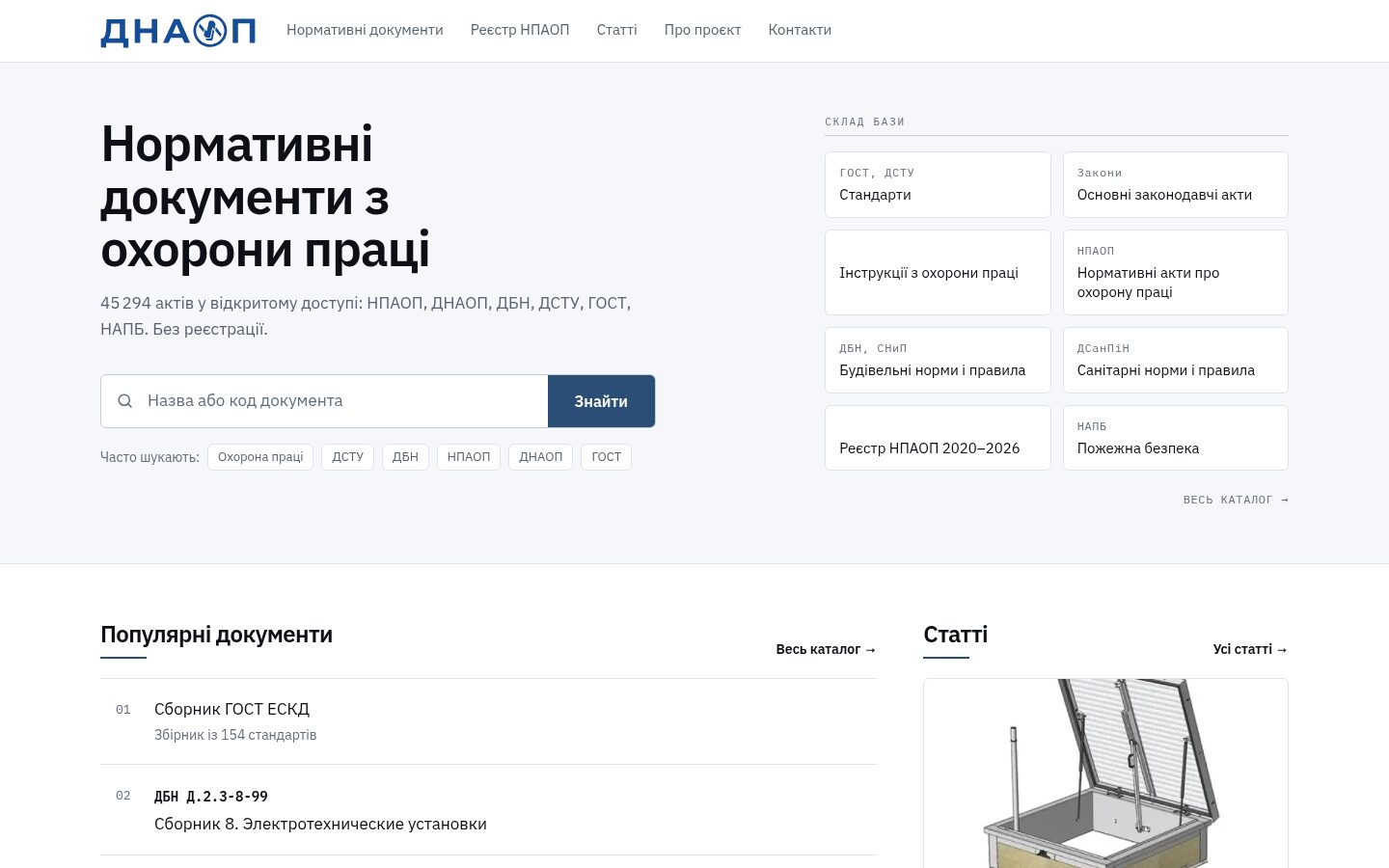Select the НПАОП quick search chip

coord(469,457)
